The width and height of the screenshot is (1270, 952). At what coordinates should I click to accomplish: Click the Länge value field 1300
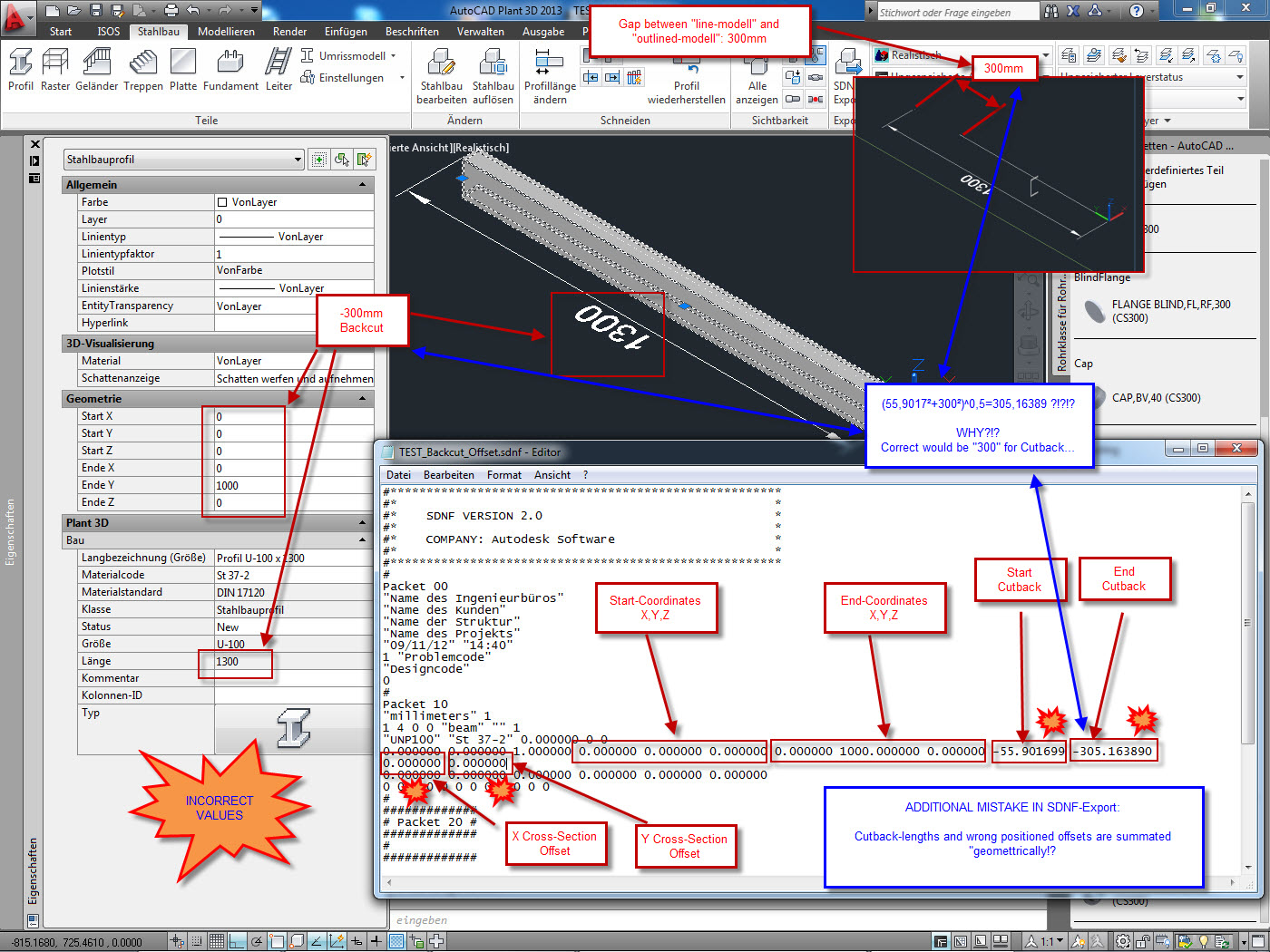294,662
